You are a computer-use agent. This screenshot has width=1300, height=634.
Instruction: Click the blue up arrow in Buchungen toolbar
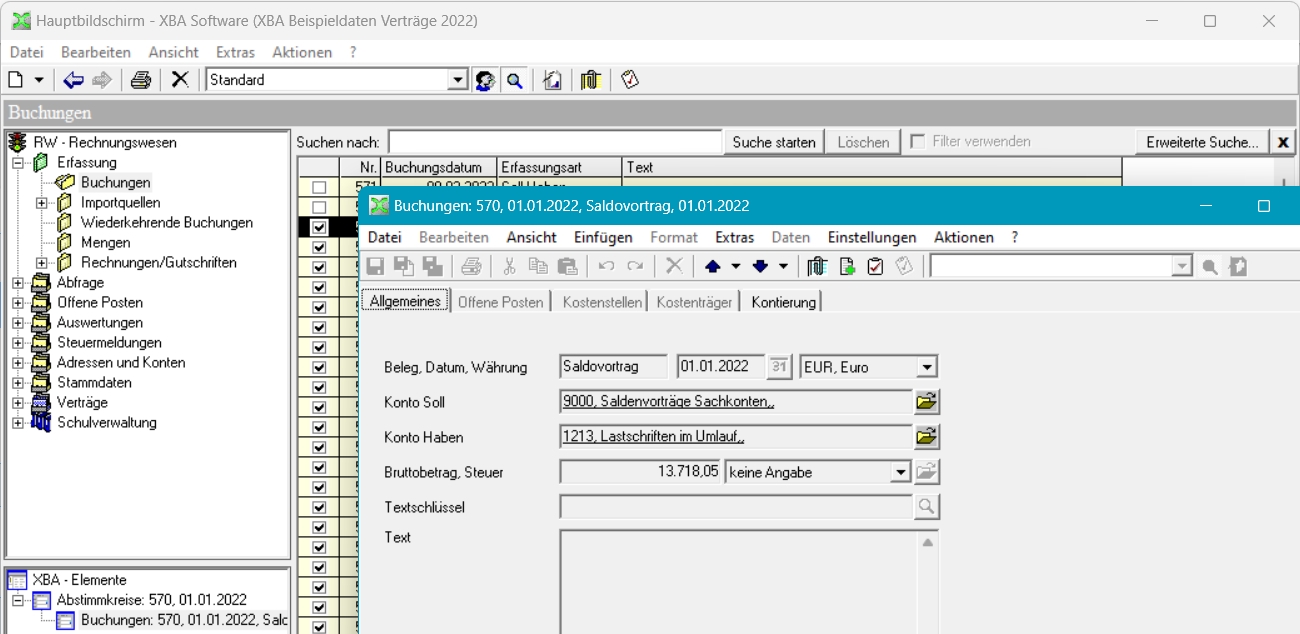[712, 266]
